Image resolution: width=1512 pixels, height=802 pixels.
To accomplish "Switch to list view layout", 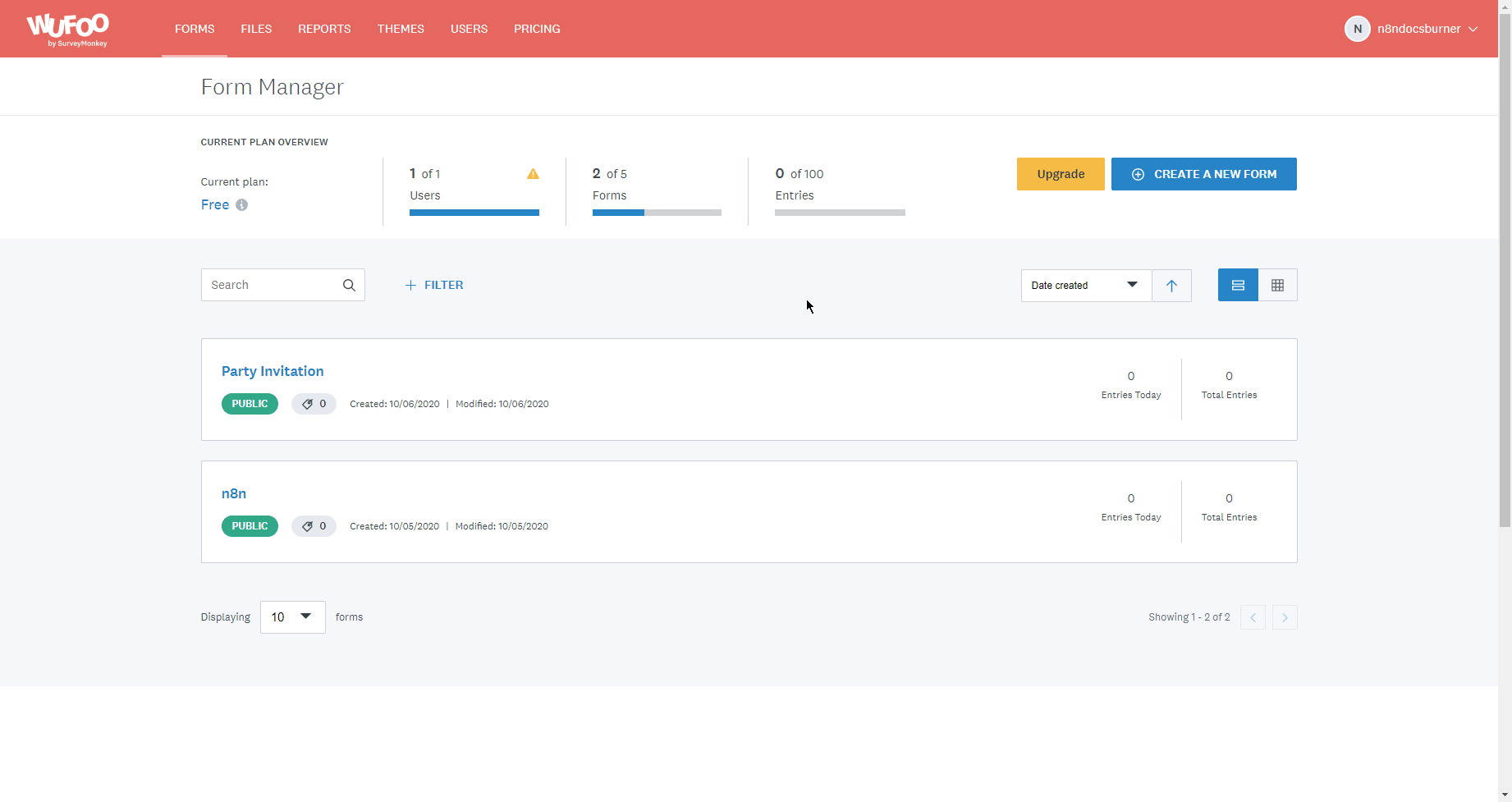I will (x=1238, y=286).
